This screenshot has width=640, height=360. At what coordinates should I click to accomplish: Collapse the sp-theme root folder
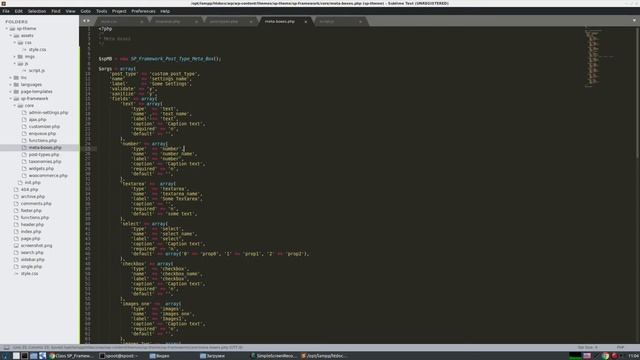[x=7, y=29]
